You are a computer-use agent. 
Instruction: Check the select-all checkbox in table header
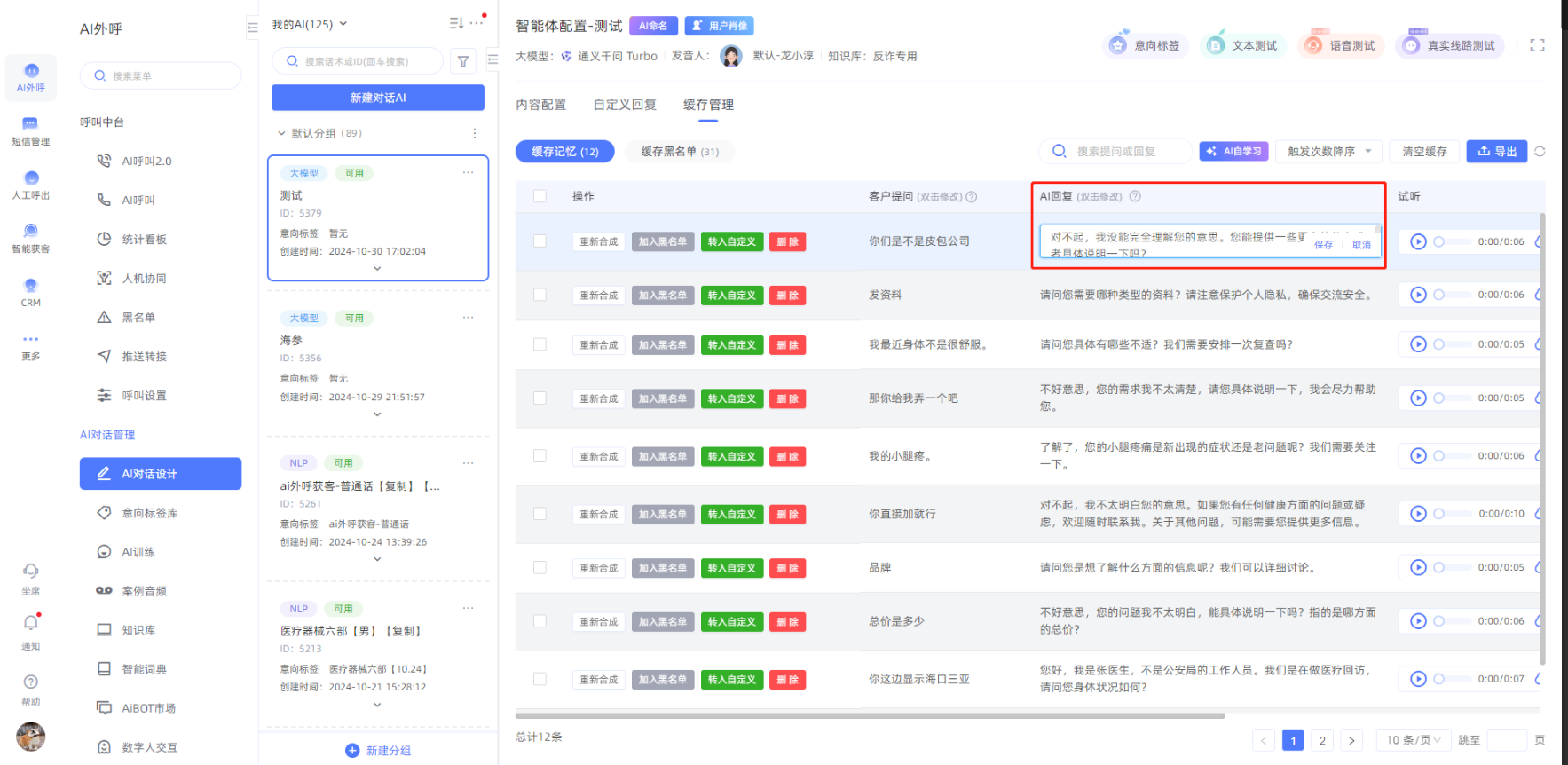click(540, 196)
